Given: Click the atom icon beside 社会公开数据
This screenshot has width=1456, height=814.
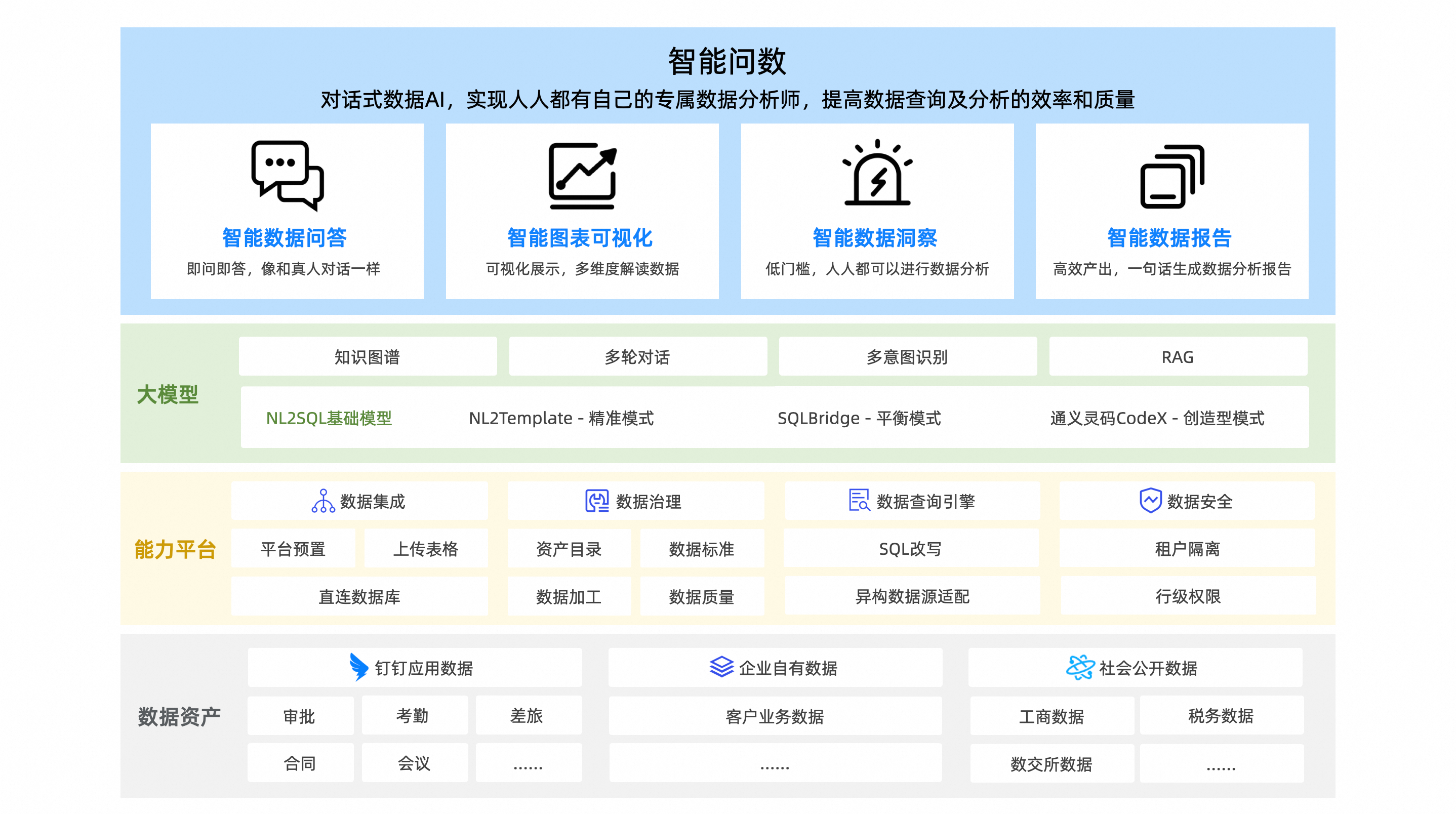Looking at the screenshot, I should pos(1080,668).
